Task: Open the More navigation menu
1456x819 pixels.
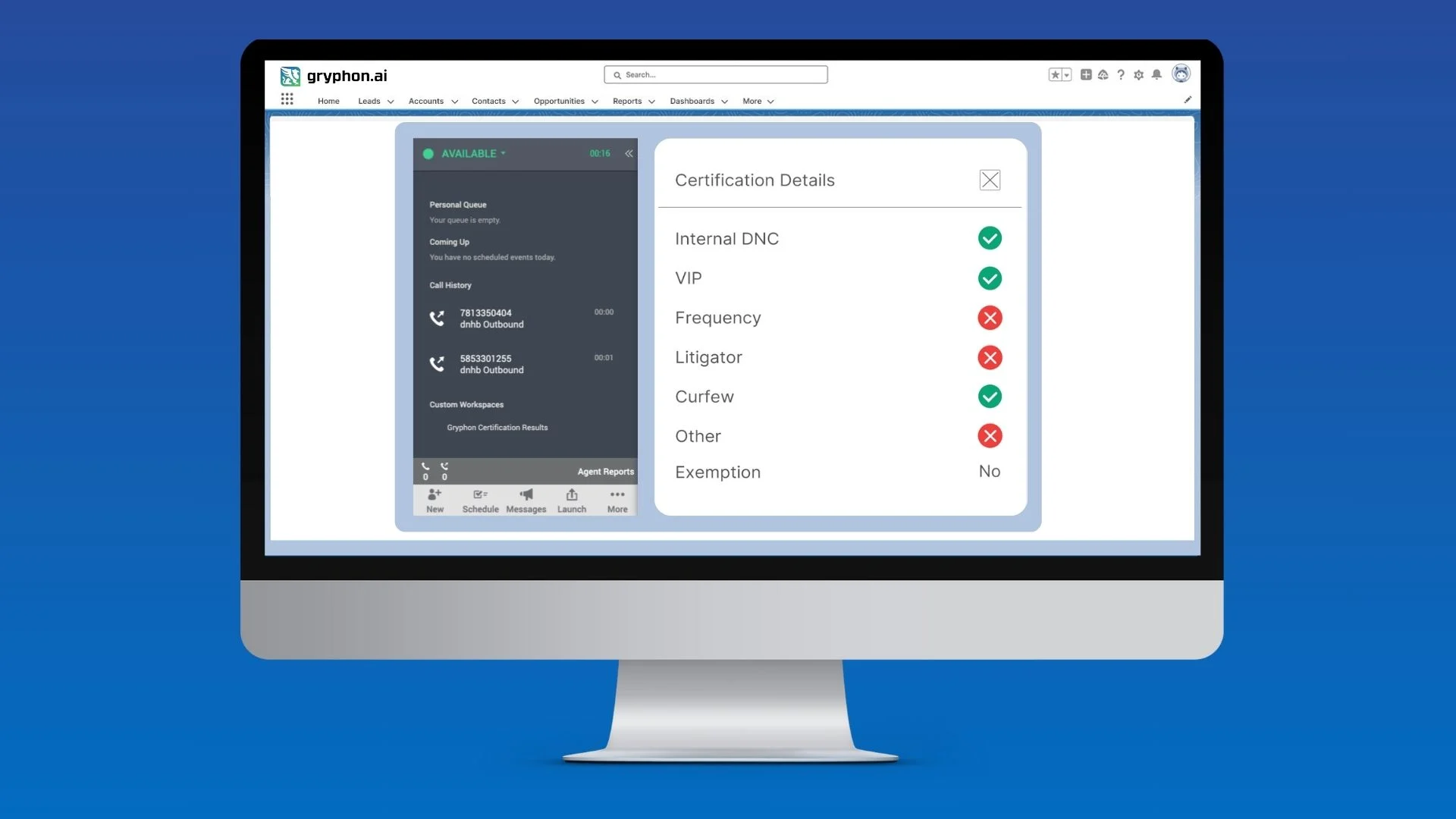Action: pos(758,101)
